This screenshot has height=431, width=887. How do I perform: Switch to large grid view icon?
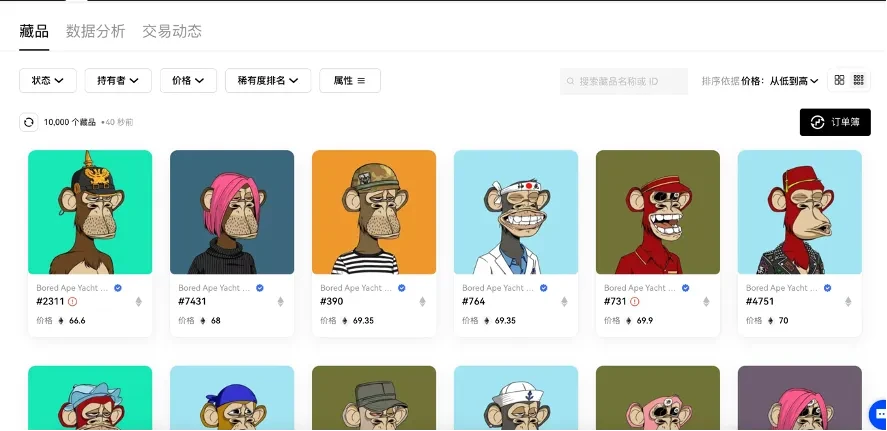pos(839,80)
